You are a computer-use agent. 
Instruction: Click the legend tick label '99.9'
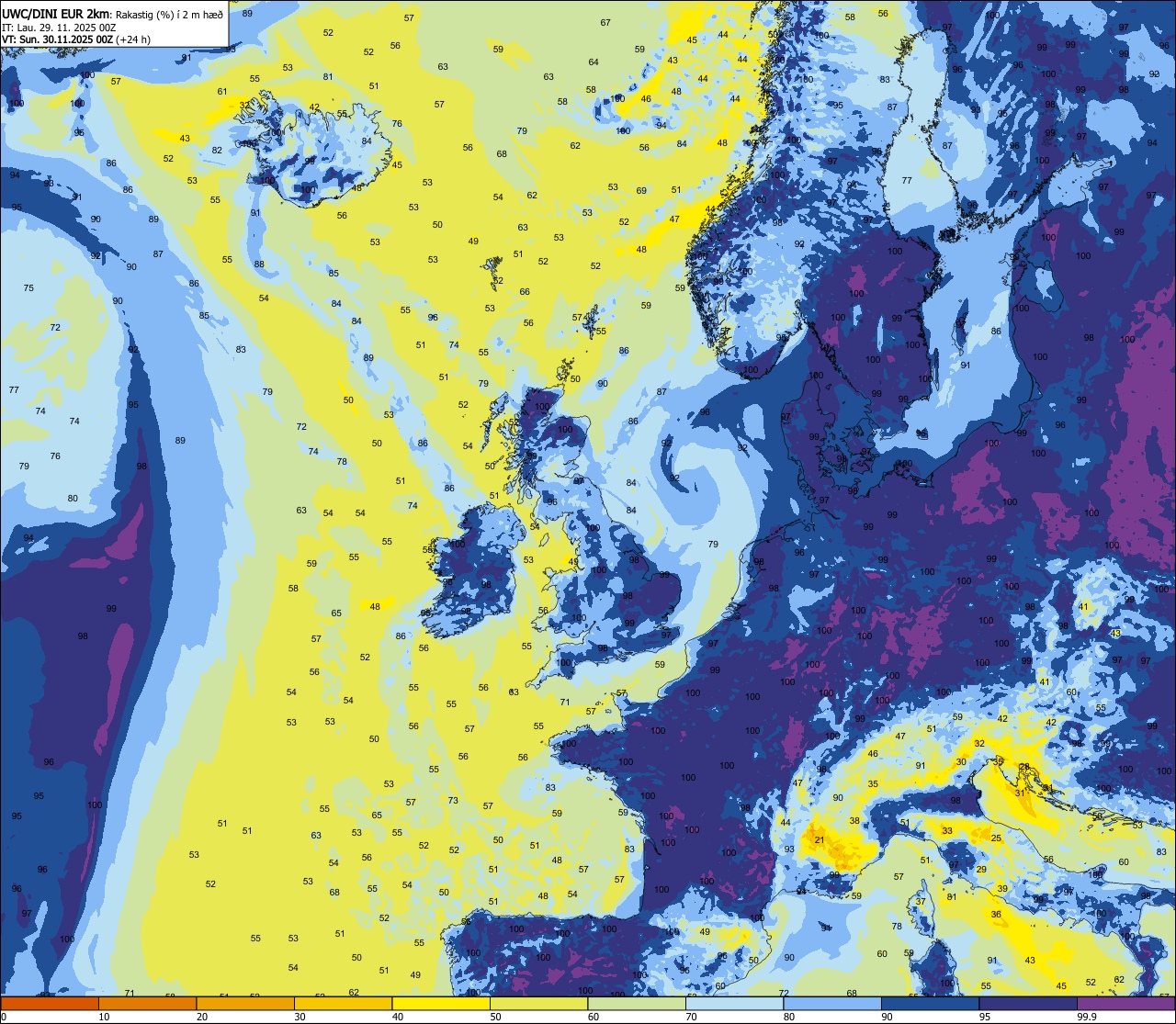click(x=1086, y=1017)
